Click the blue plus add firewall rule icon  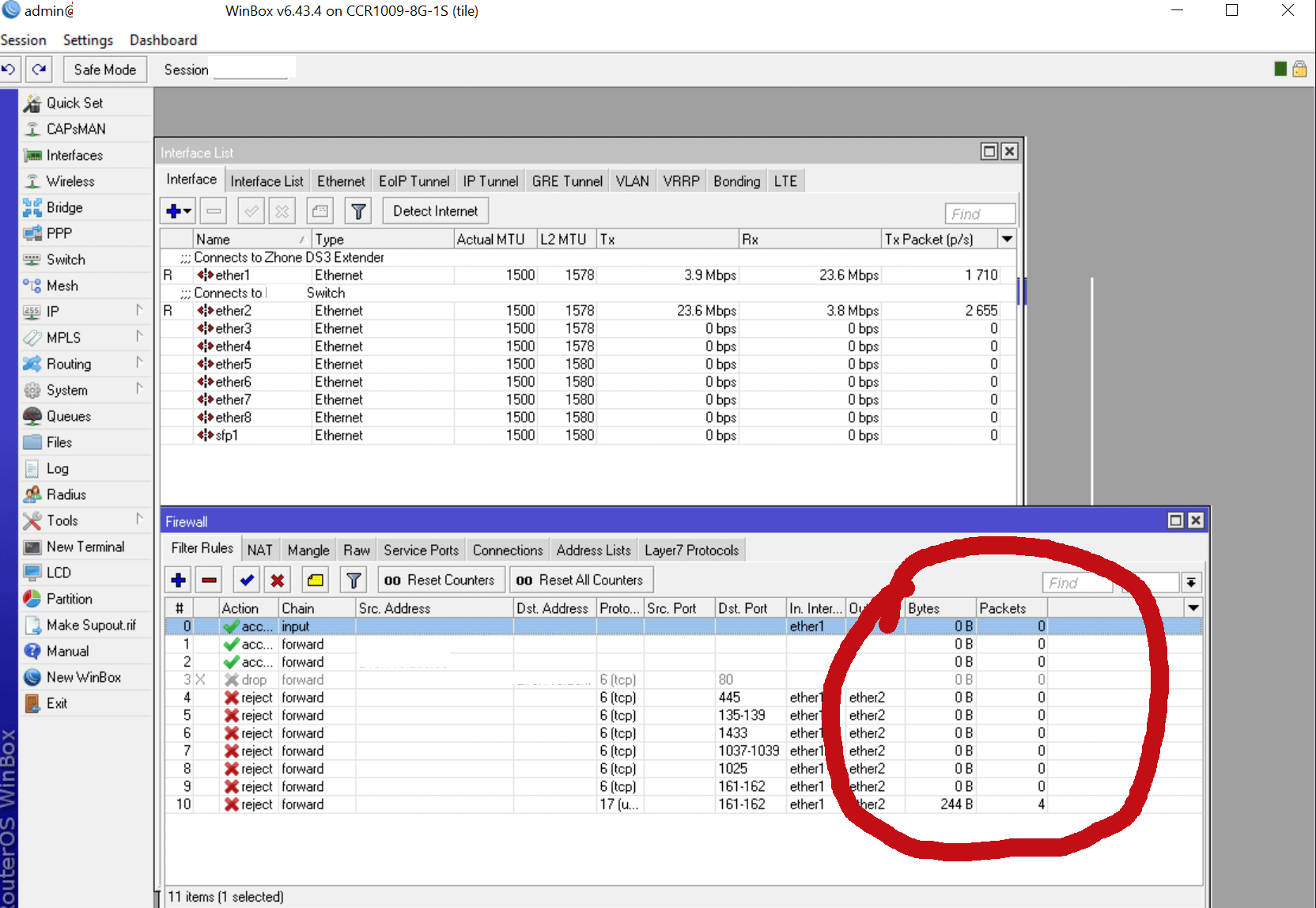coord(179,581)
